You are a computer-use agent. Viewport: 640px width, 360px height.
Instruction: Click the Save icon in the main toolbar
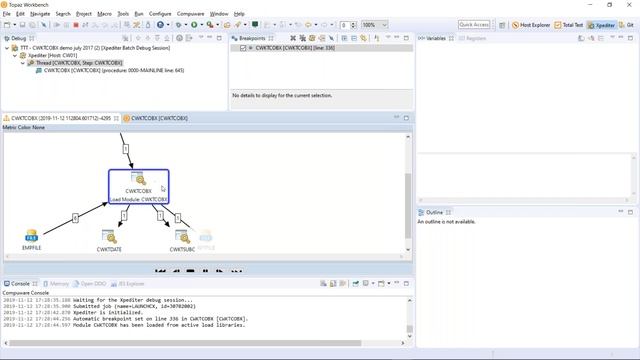(x=22, y=25)
